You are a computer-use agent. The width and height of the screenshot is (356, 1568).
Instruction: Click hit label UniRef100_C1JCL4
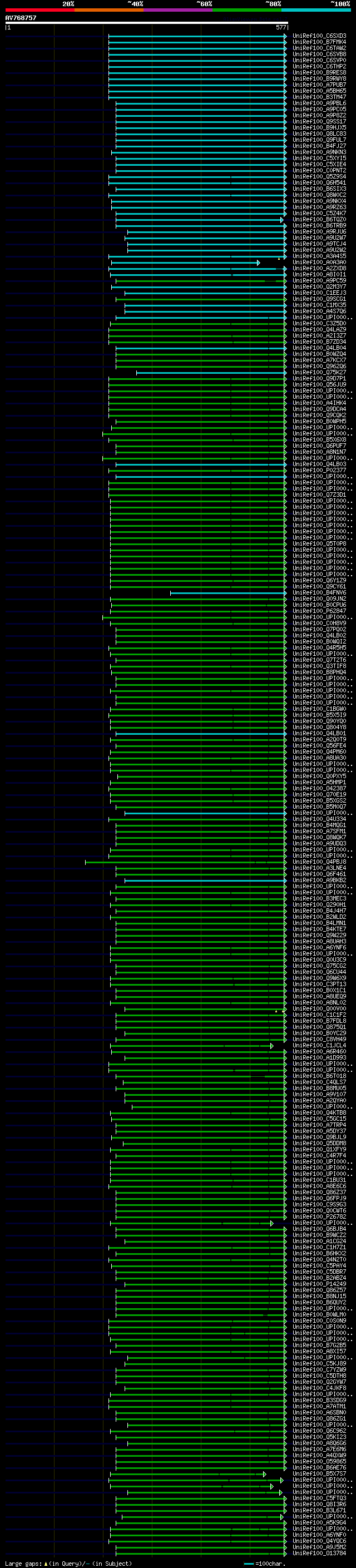pyautogui.click(x=319, y=1045)
